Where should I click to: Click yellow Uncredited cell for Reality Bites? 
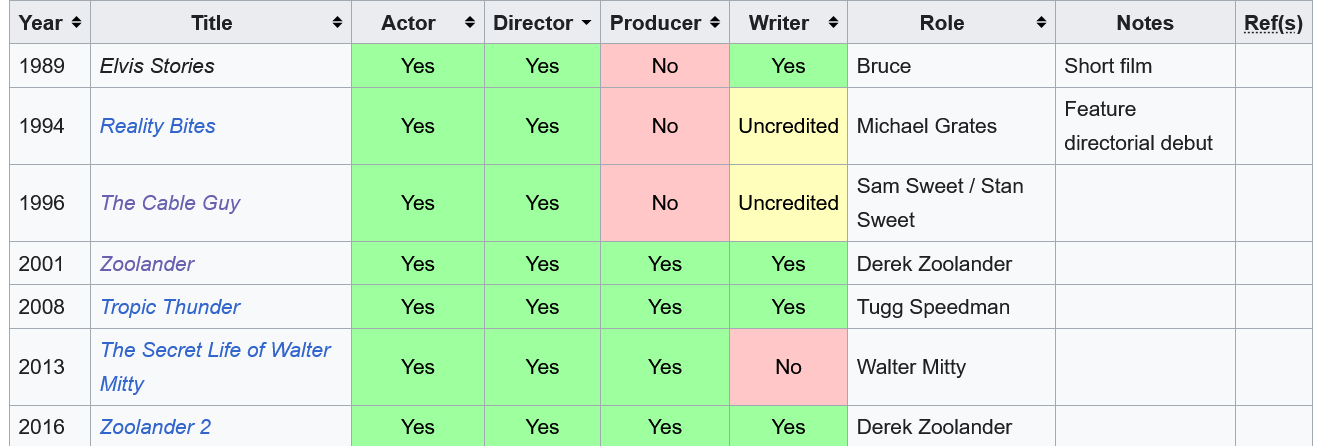[788, 126]
